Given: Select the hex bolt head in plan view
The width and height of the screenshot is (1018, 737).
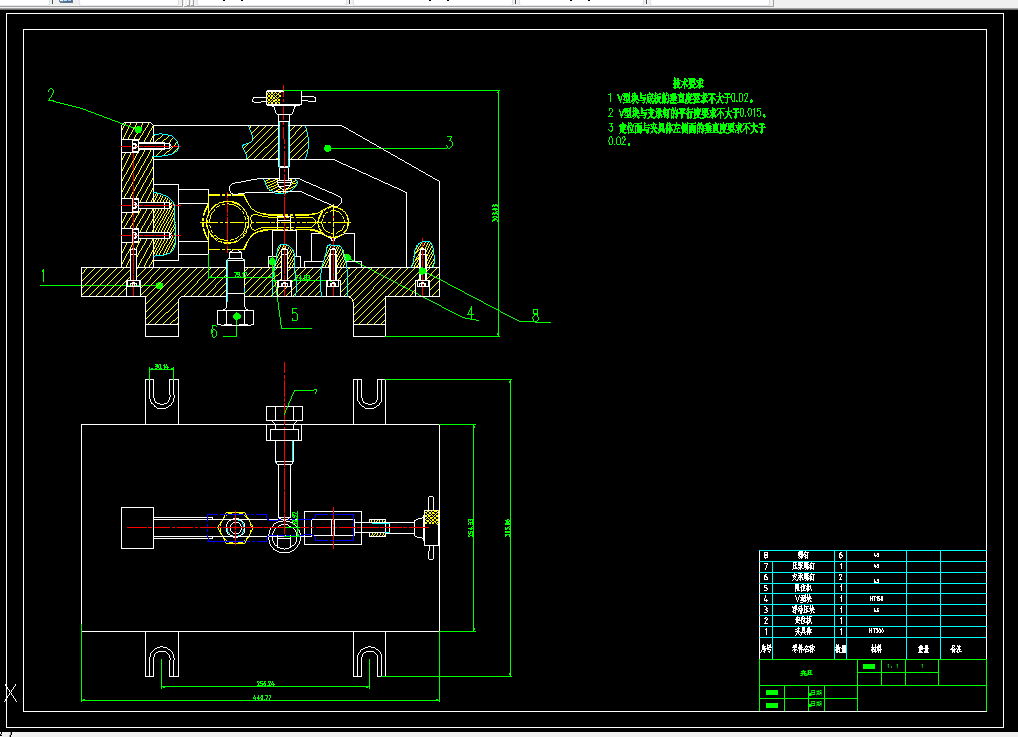Looking at the screenshot, I should tap(284, 414).
